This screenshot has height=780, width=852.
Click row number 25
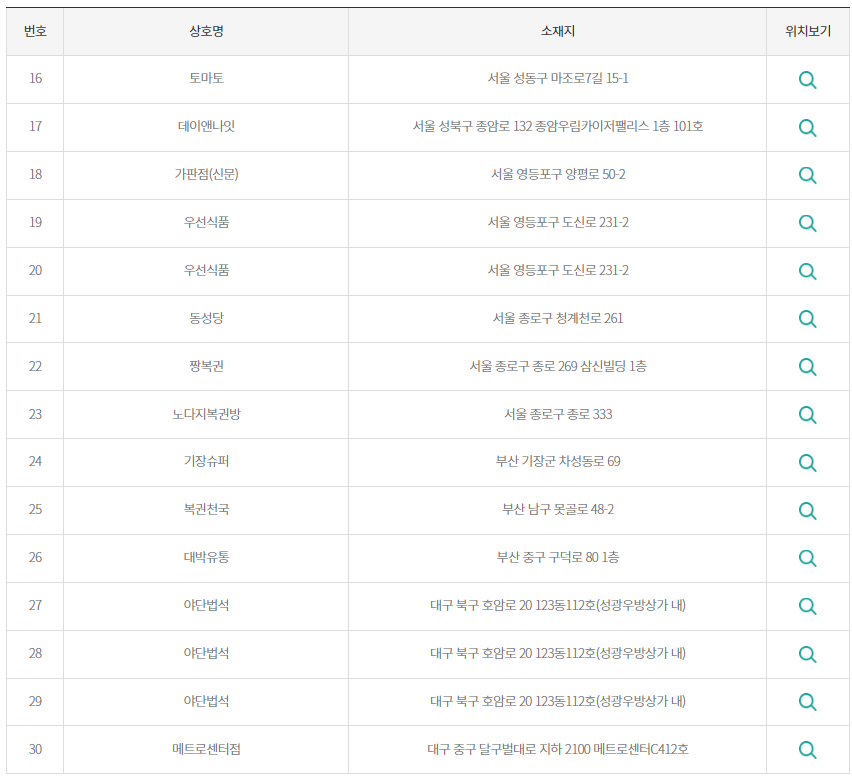(x=35, y=509)
